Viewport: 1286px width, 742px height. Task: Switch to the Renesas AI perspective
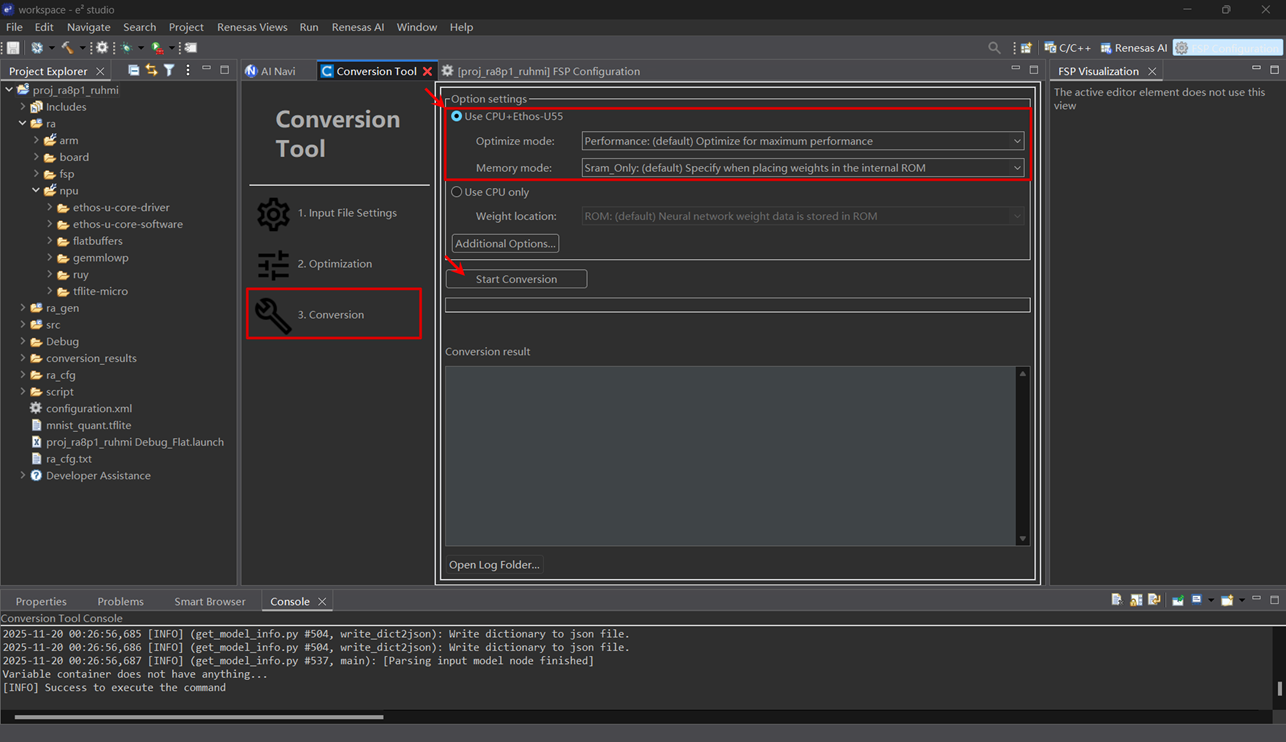coord(1134,48)
